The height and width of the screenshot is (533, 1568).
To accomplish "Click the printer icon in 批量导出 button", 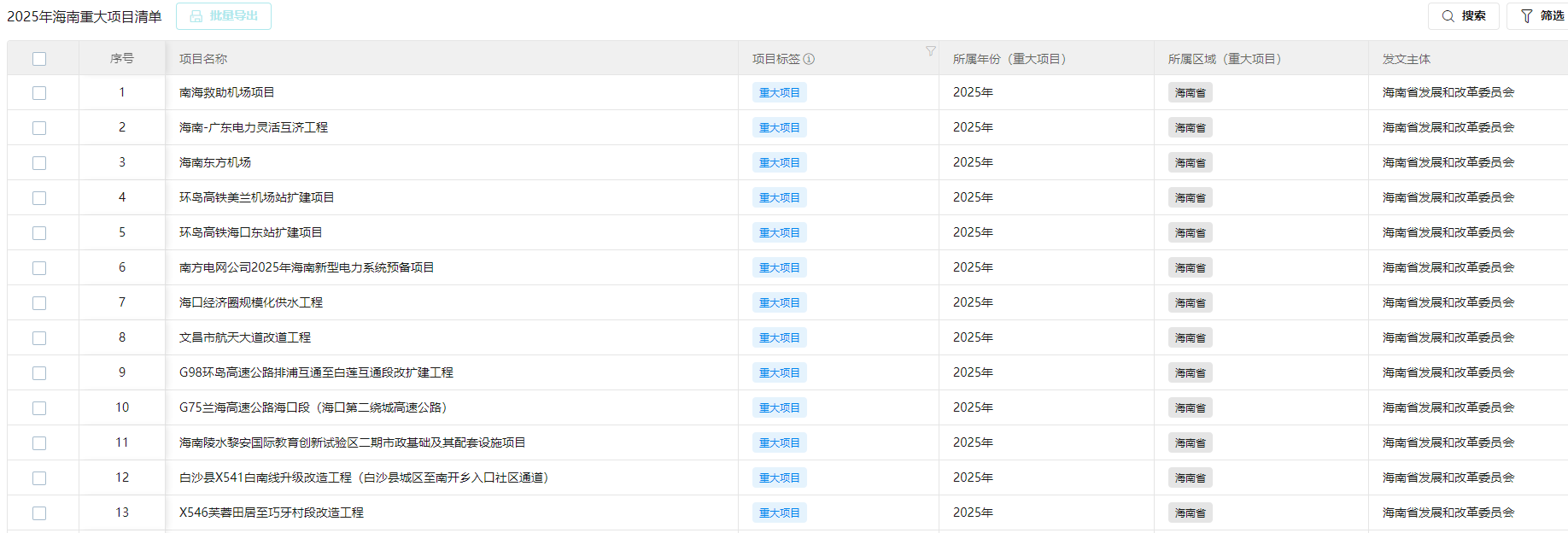I will tap(196, 16).
